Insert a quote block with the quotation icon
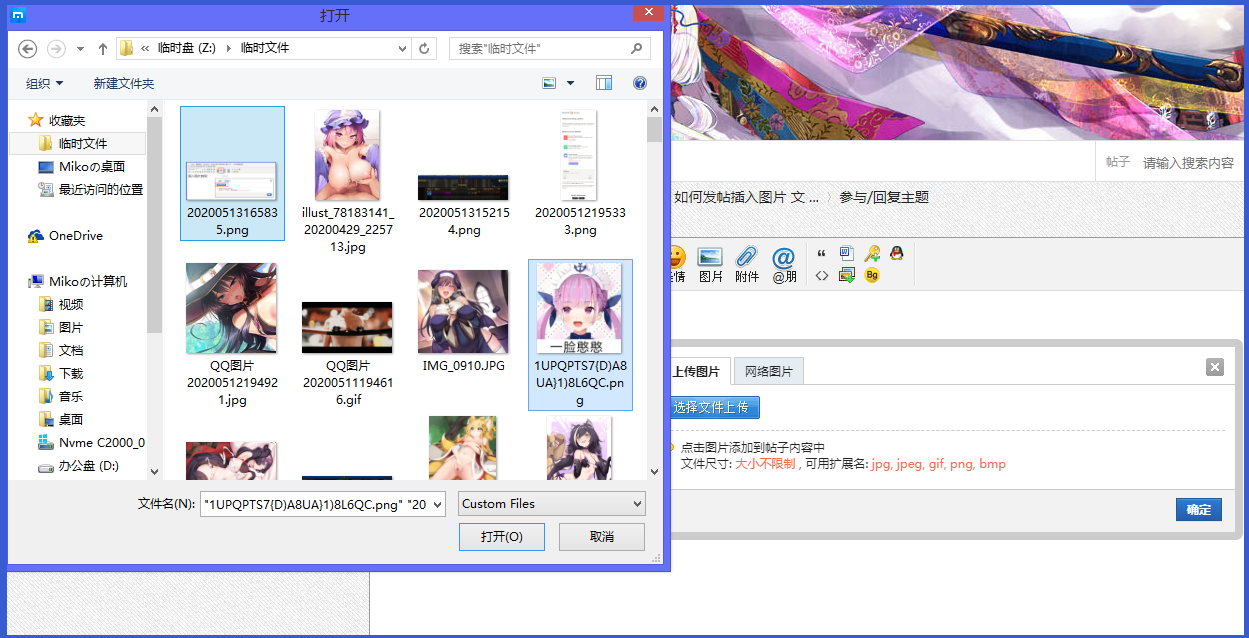The width and height of the screenshot is (1249, 638). point(822,254)
